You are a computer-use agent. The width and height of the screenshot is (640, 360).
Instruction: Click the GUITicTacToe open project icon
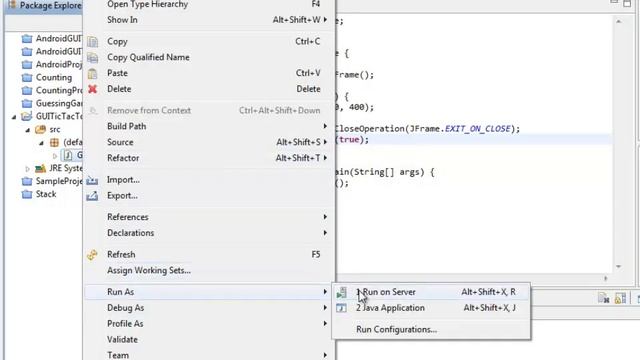pyautogui.click(x=27, y=116)
